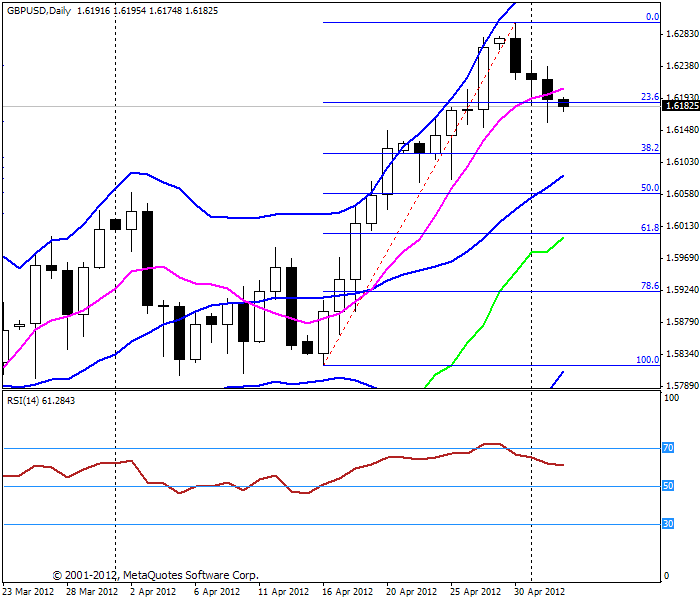Click the 2 Apr 2012 date label
The image size is (700, 600).
[x=153, y=592]
